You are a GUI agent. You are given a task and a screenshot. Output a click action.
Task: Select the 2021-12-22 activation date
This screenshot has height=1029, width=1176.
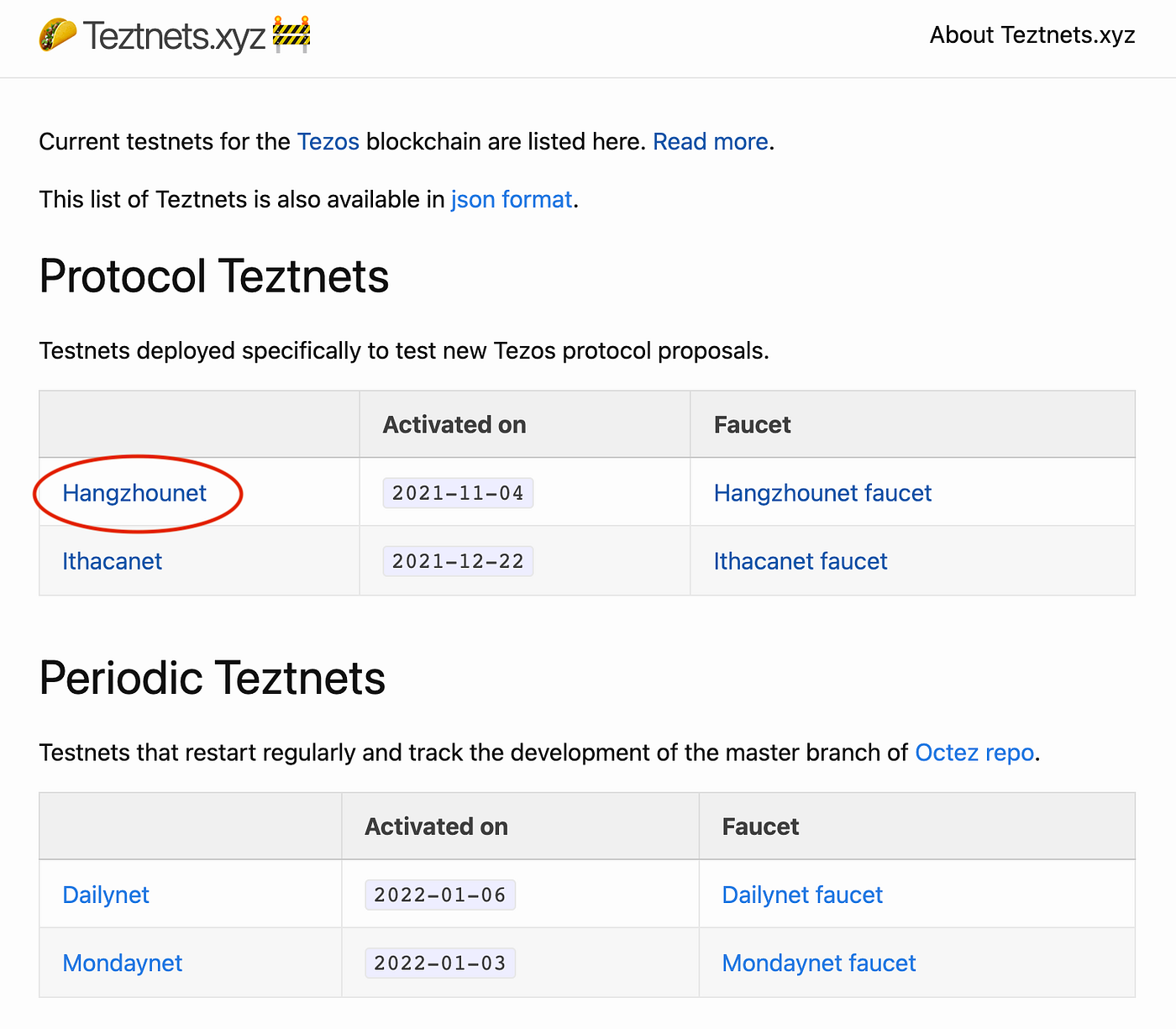pos(458,561)
